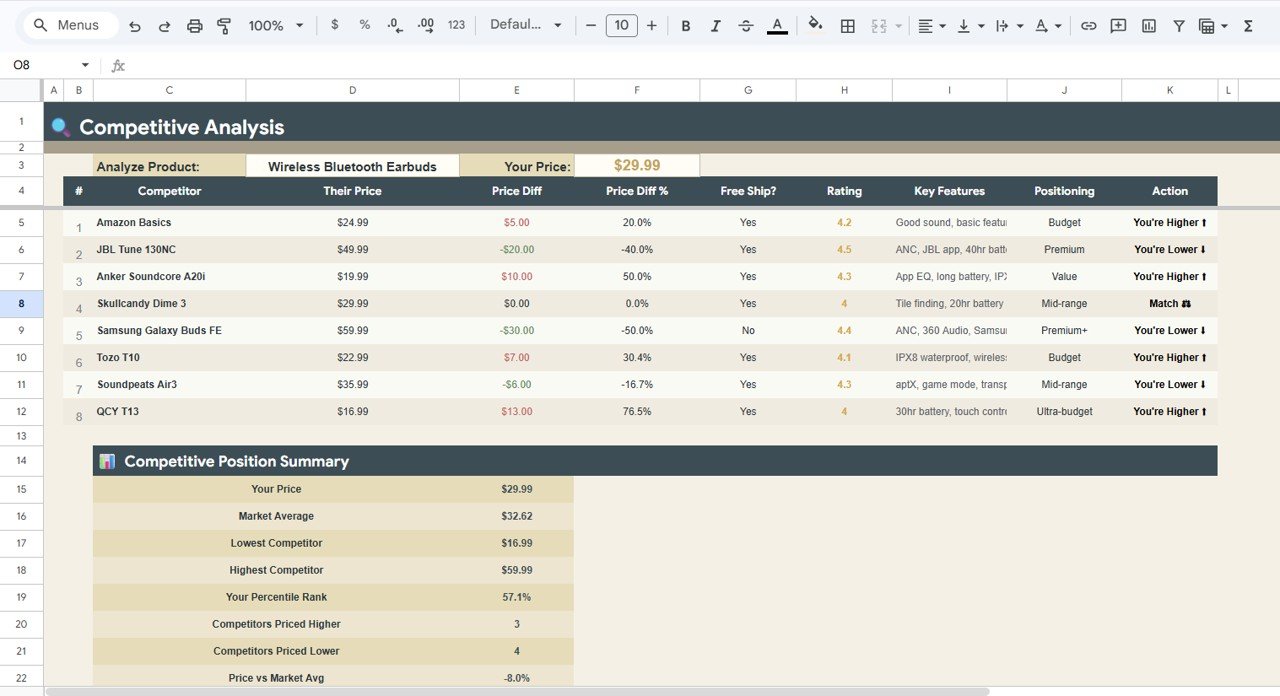Viewport: 1280px width, 696px height.
Task: Select the QCY T13 cell
Action: click(169, 411)
